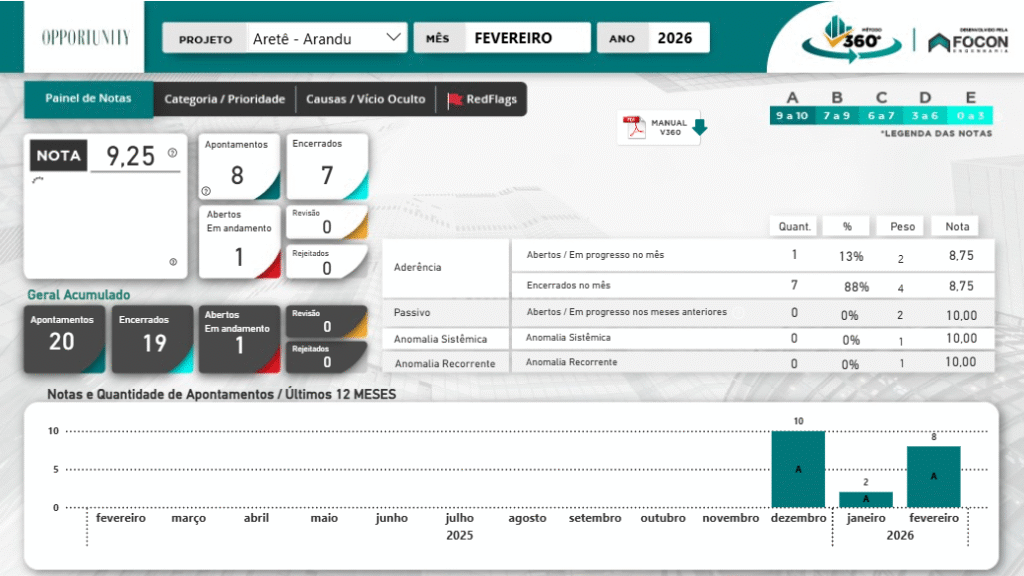The width and height of the screenshot is (1024, 576).
Task: Click the PDF icon for Manual V360
Action: click(x=635, y=127)
